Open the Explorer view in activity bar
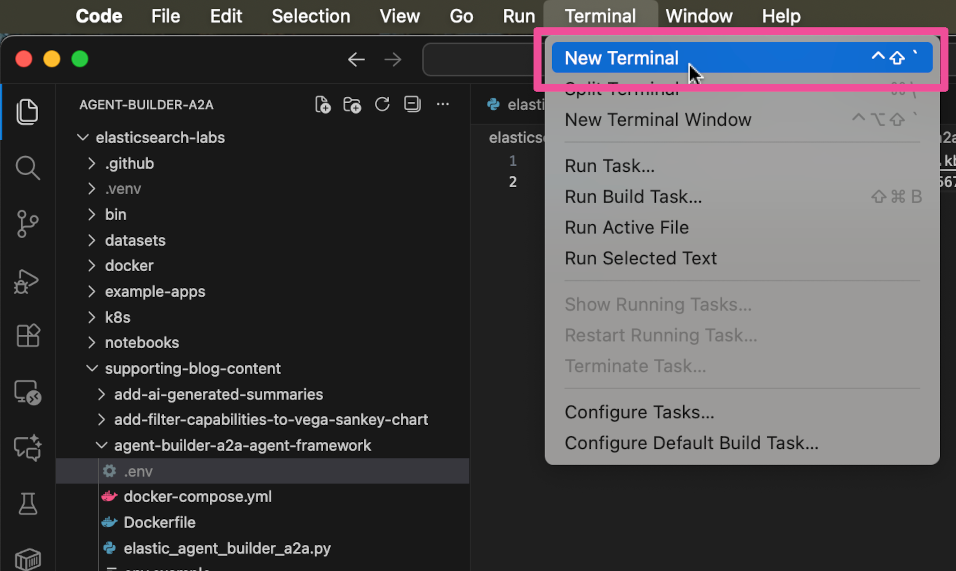 point(27,112)
